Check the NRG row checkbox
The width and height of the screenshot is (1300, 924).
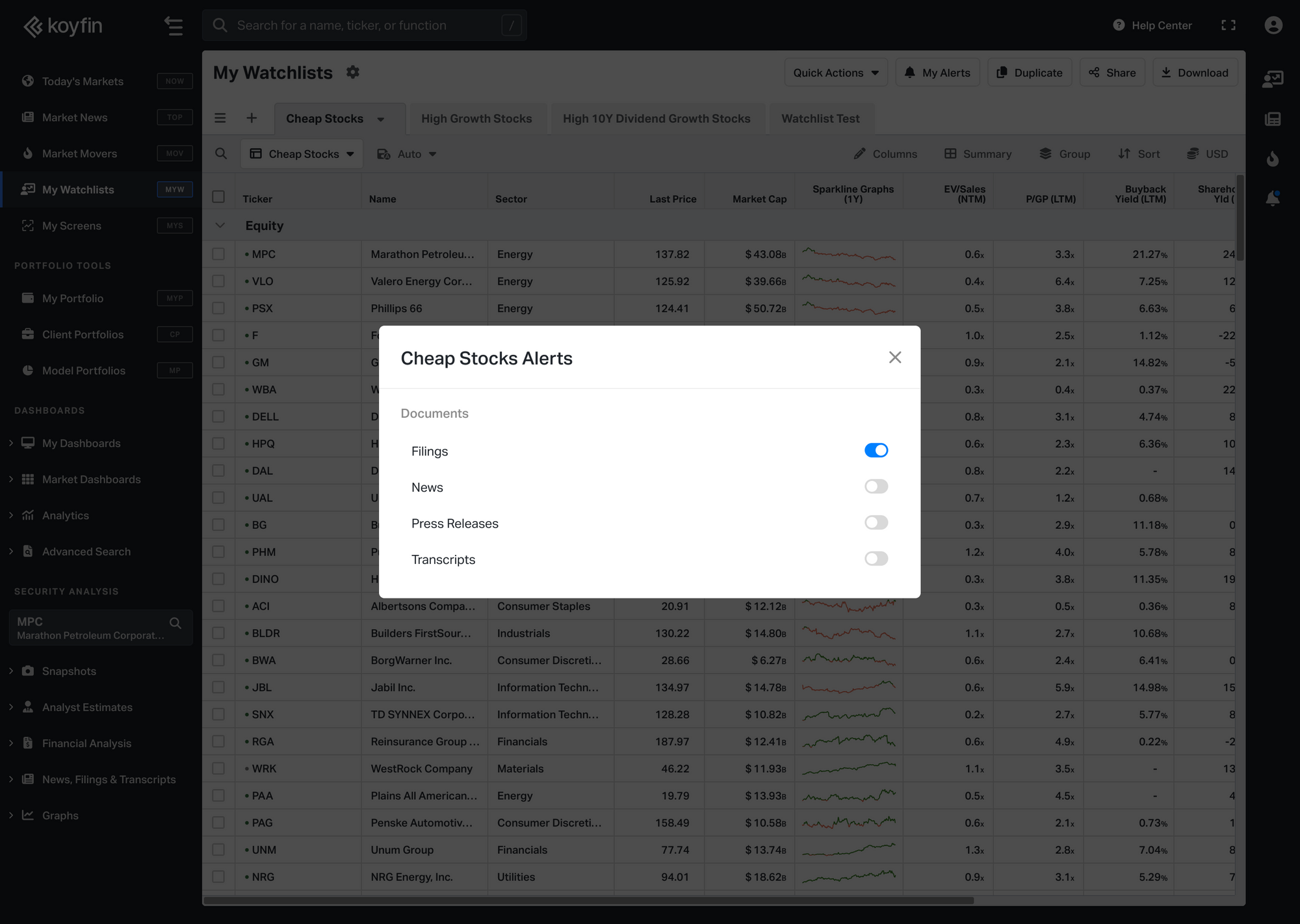[x=218, y=877]
